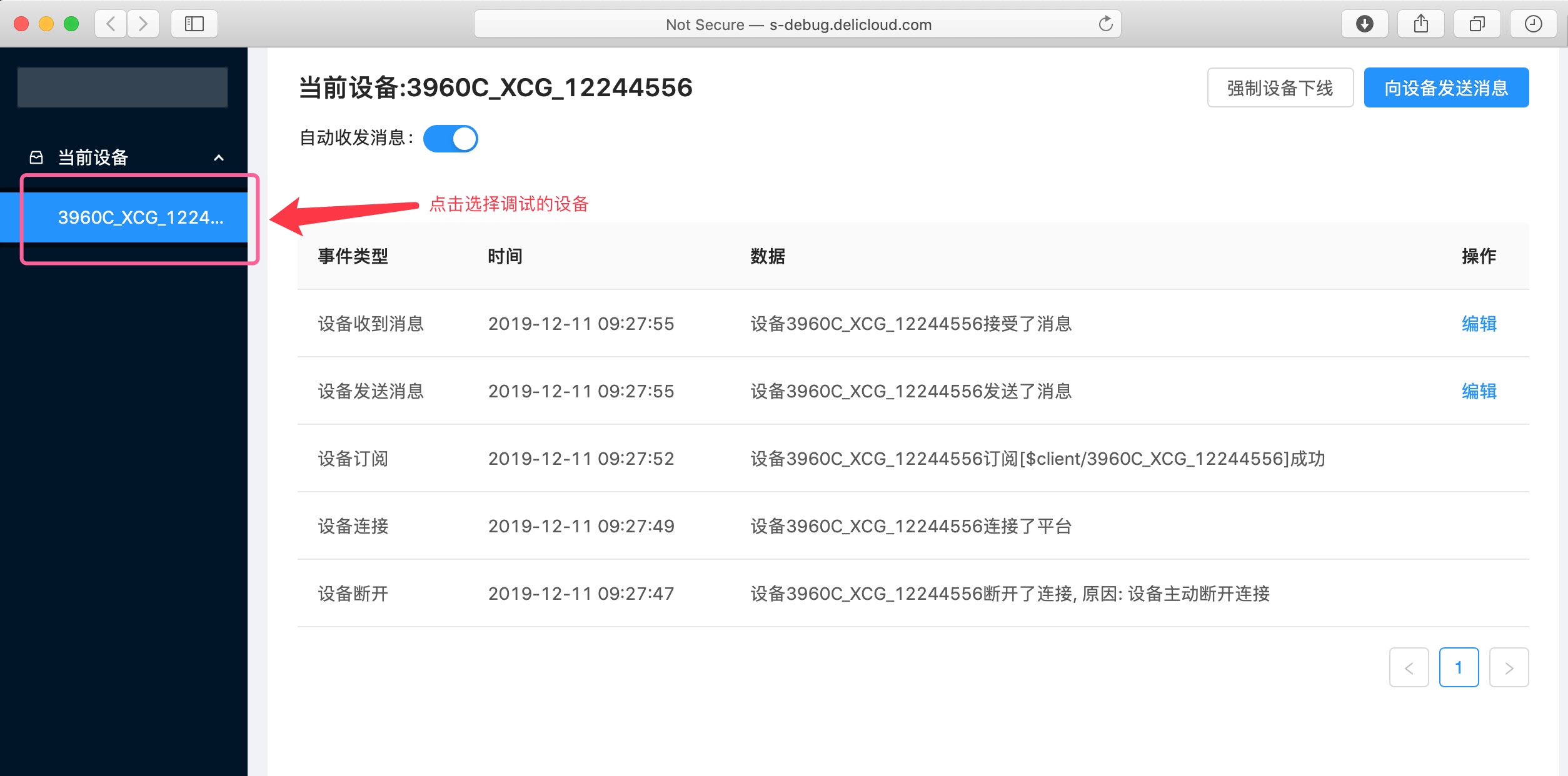
Task: Expand the 当前设备 sidebar section
Action: pos(93,157)
